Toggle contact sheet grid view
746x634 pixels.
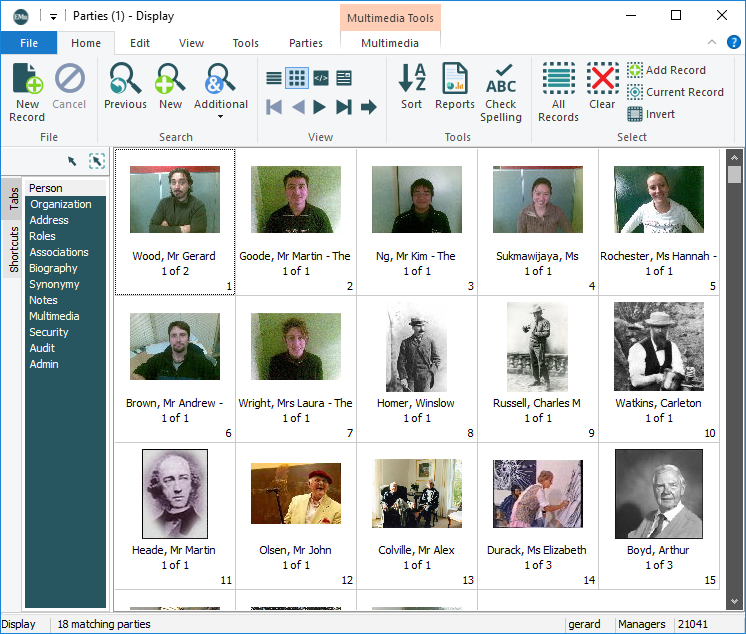click(297, 78)
